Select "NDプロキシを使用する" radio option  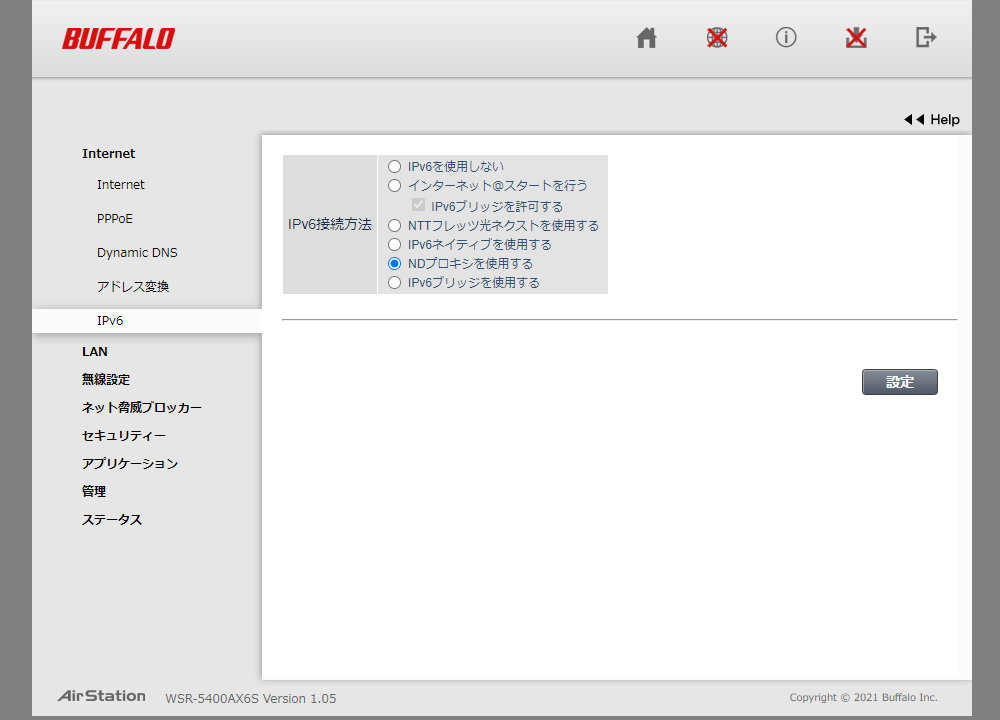point(394,263)
